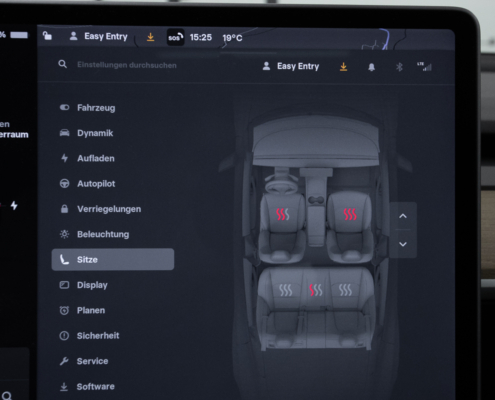Toggle rear left seat heater
This screenshot has width=495, height=400.
[x=286, y=290]
